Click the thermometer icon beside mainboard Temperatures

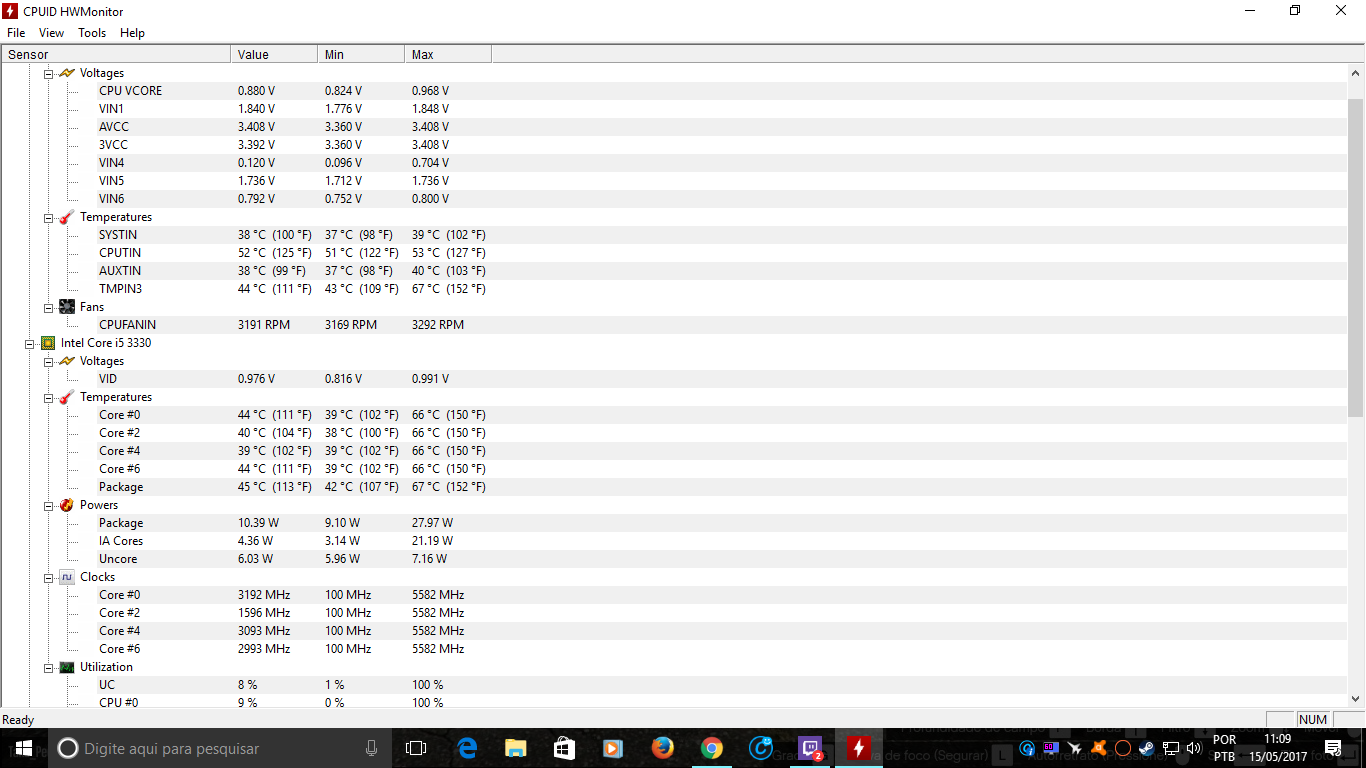pos(67,217)
